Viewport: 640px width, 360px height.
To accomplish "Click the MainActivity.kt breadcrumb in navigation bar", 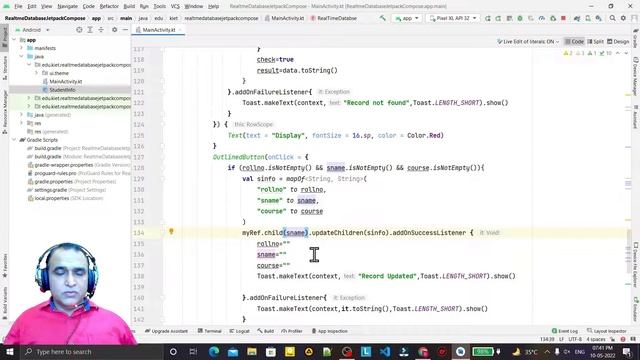I will pos(284,18).
